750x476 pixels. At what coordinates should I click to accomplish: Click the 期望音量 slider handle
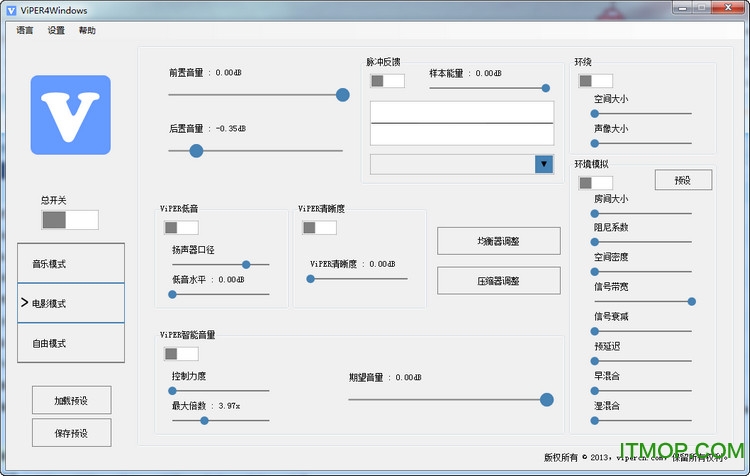(547, 399)
